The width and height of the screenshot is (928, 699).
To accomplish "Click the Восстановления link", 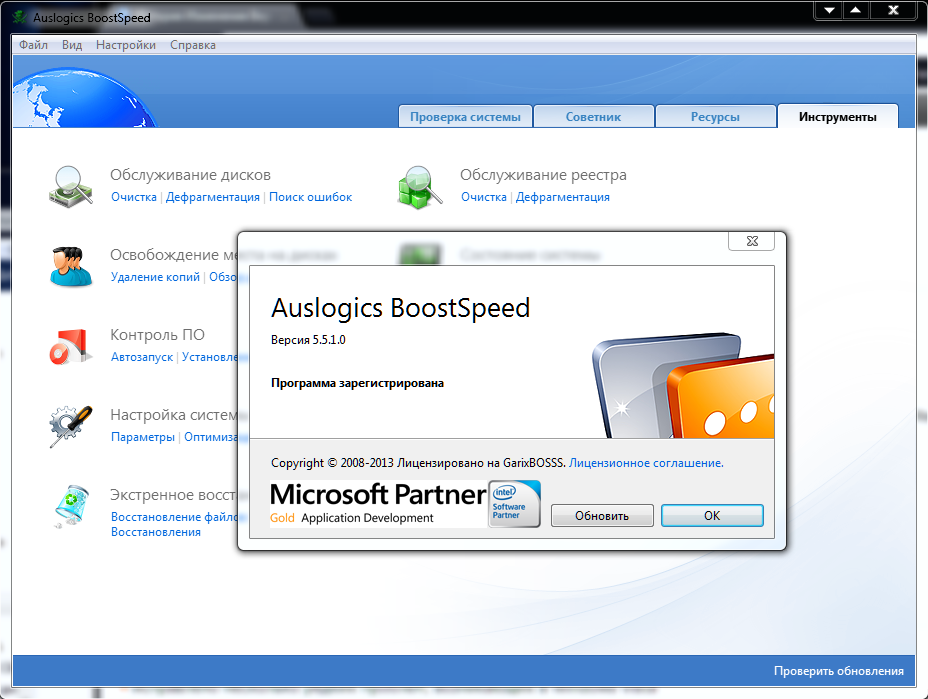I will click(156, 532).
